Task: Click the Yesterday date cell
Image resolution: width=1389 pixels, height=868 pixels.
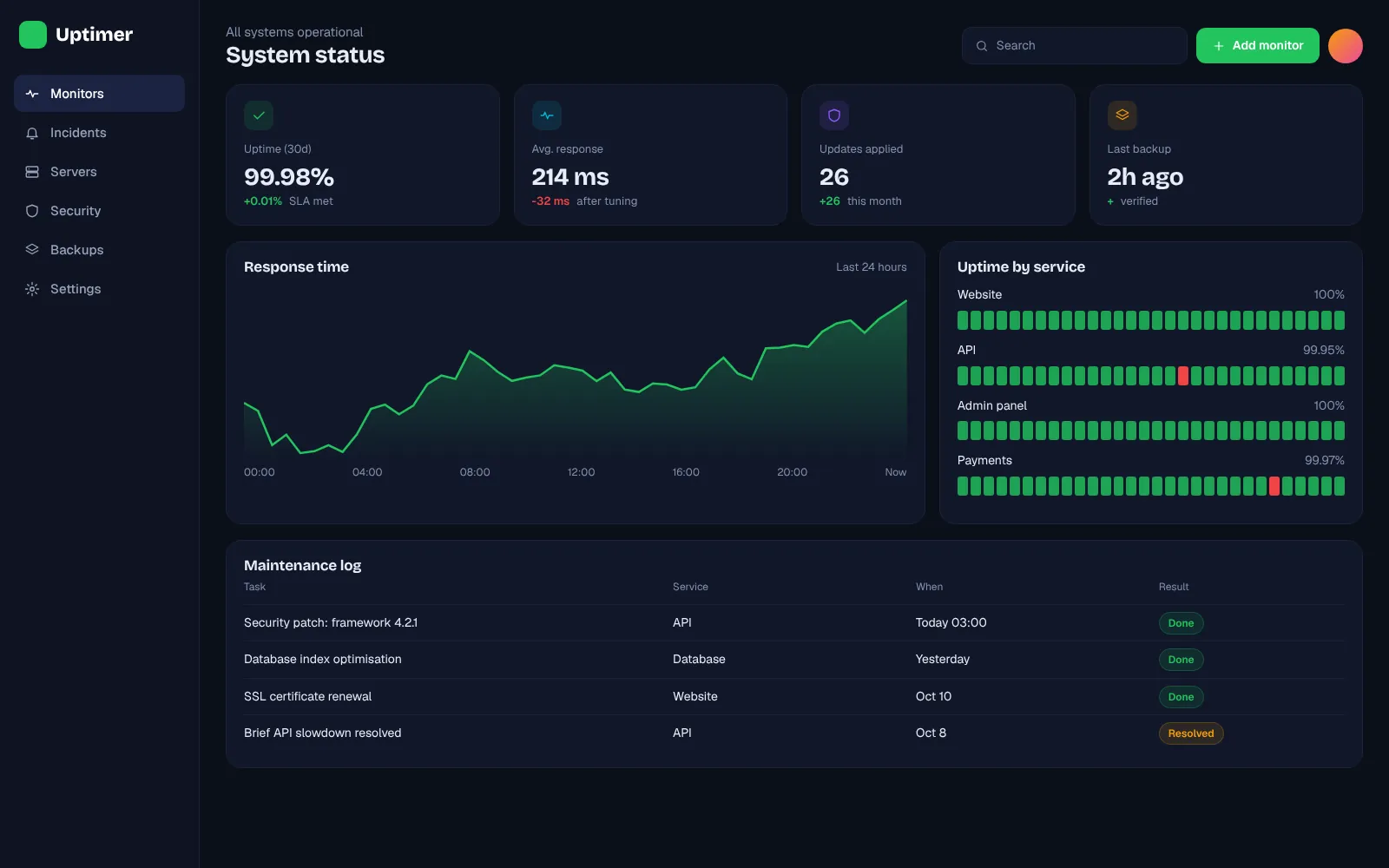Action: click(943, 660)
